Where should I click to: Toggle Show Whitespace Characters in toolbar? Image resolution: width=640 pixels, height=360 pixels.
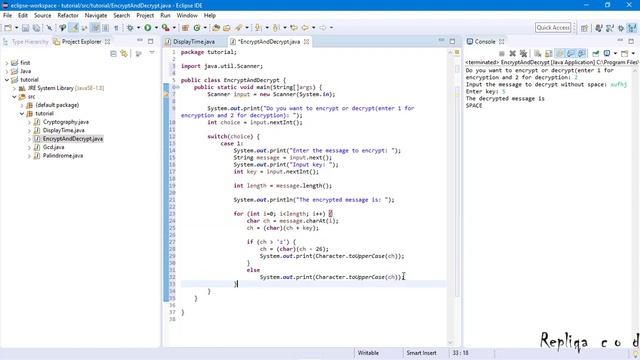pos(116,28)
